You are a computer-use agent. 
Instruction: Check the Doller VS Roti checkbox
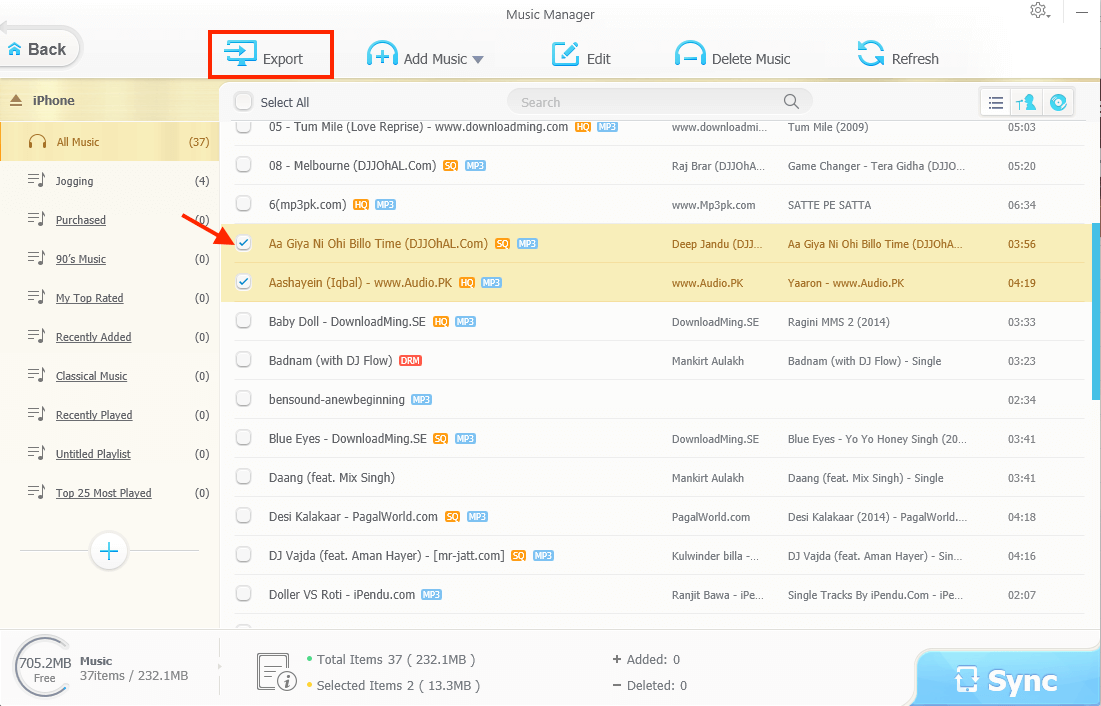click(244, 594)
